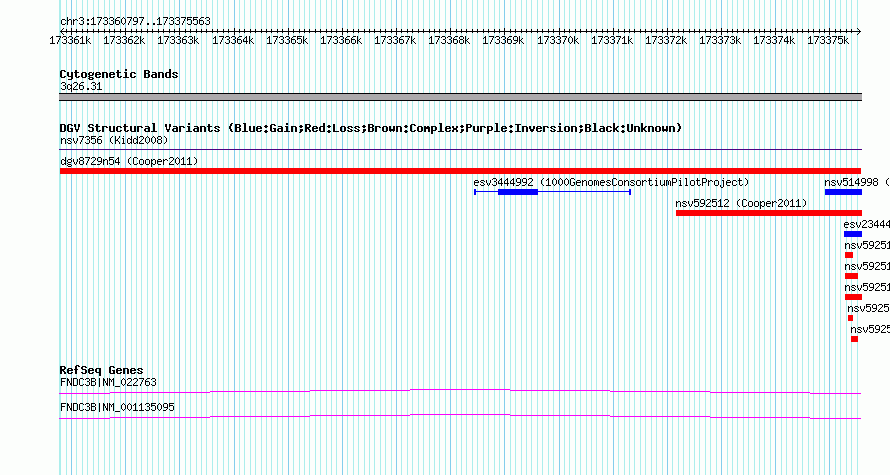Pick the 173370k mark on the ruler
Image resolution: width=890 pixels, height=475 pixels.
558,41
